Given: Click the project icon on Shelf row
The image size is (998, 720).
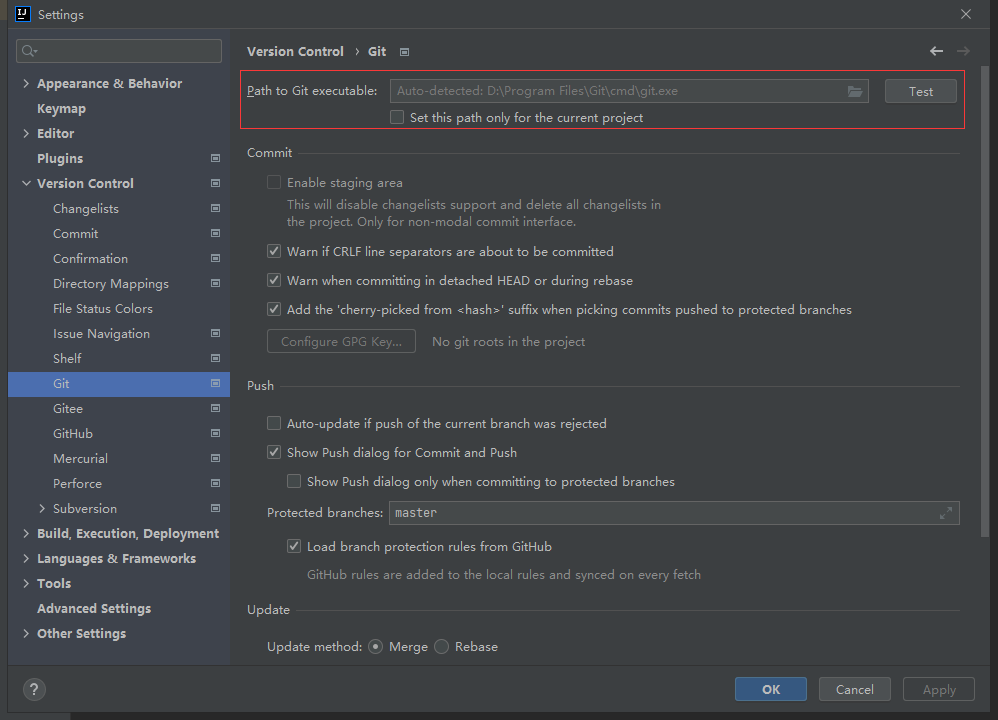Looking at the screenshot, I should [215, 358].
